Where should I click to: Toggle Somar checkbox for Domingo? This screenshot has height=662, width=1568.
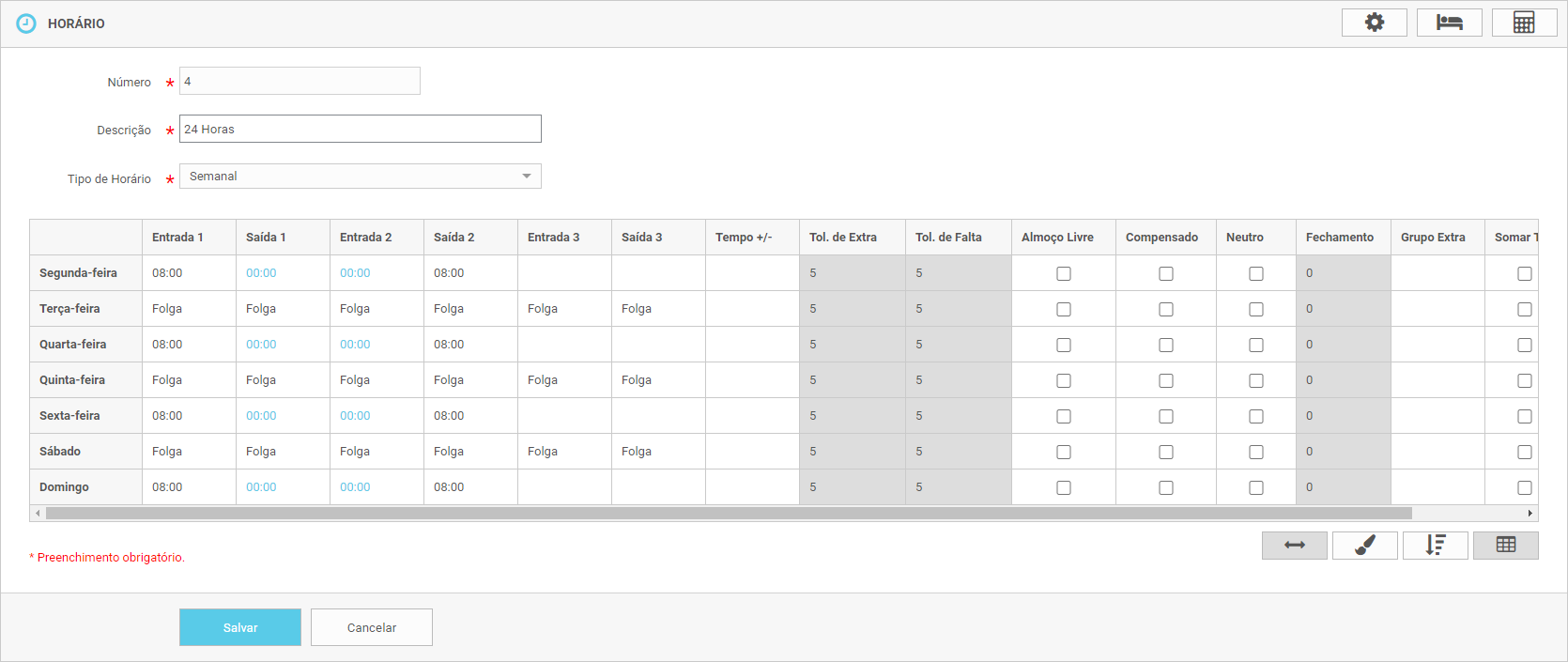(x=1524, y=487)
